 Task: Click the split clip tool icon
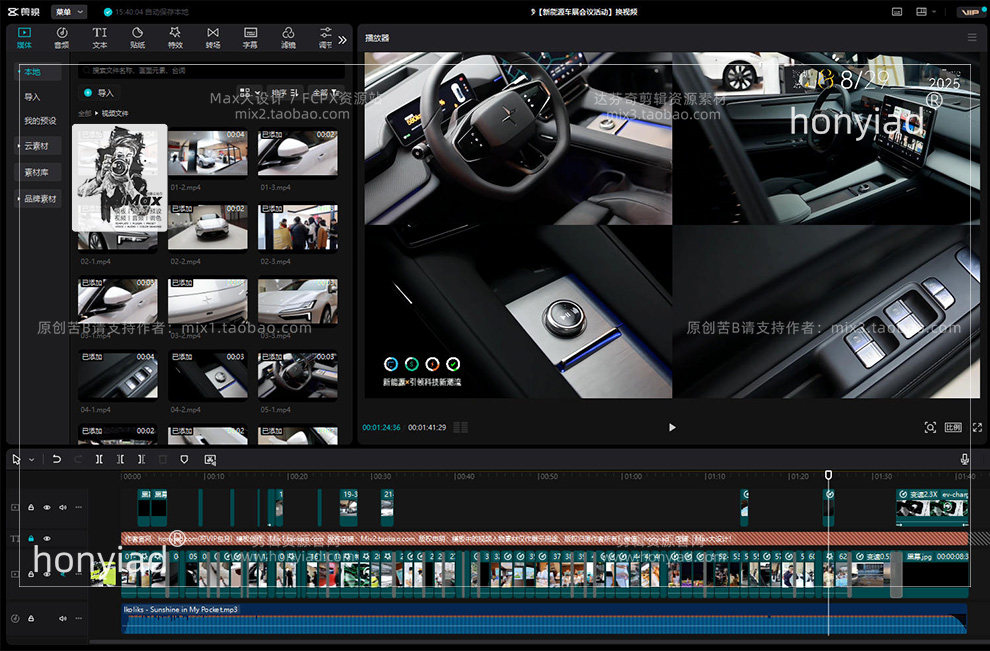tap(99, 459)
